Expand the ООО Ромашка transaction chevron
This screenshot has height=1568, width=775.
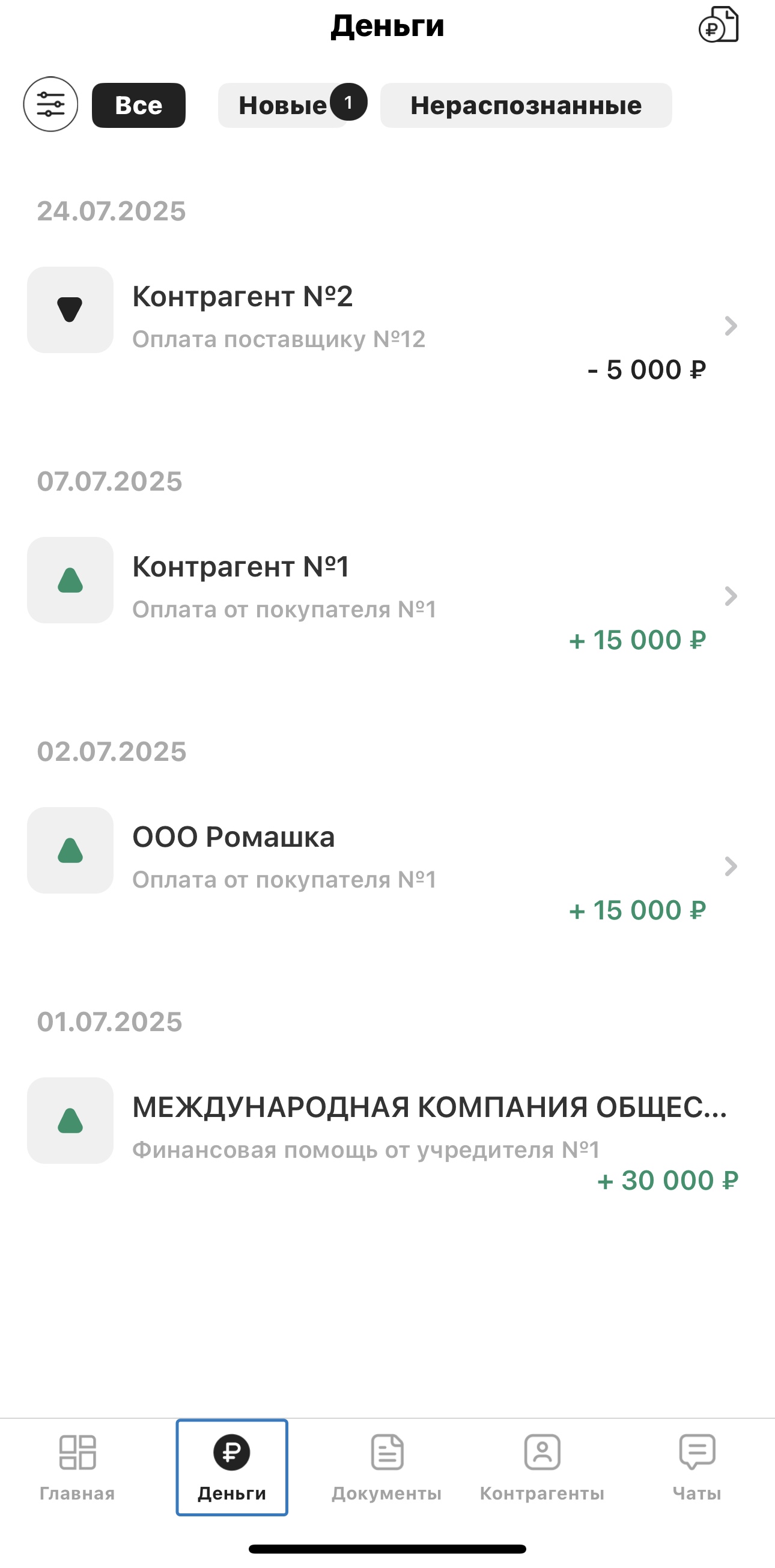coord(731,866)
